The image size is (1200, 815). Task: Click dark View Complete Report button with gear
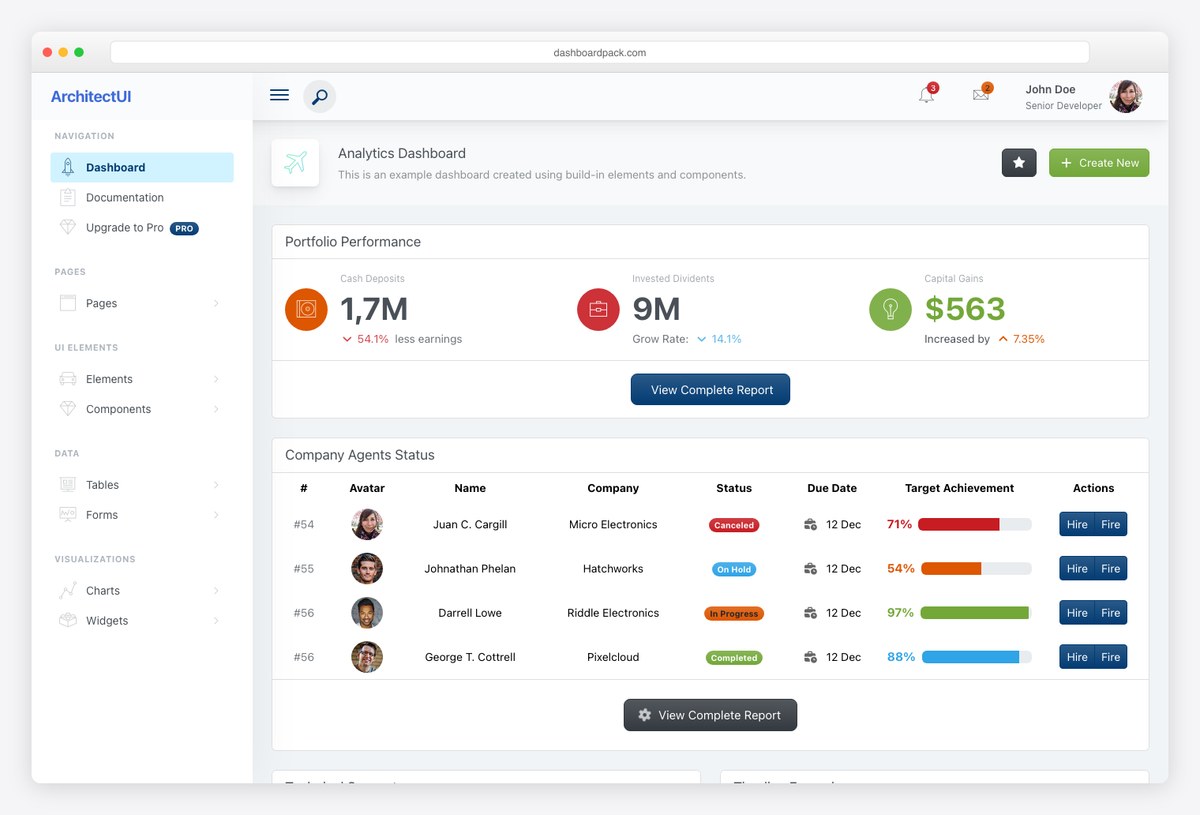[x=710, y=715]
